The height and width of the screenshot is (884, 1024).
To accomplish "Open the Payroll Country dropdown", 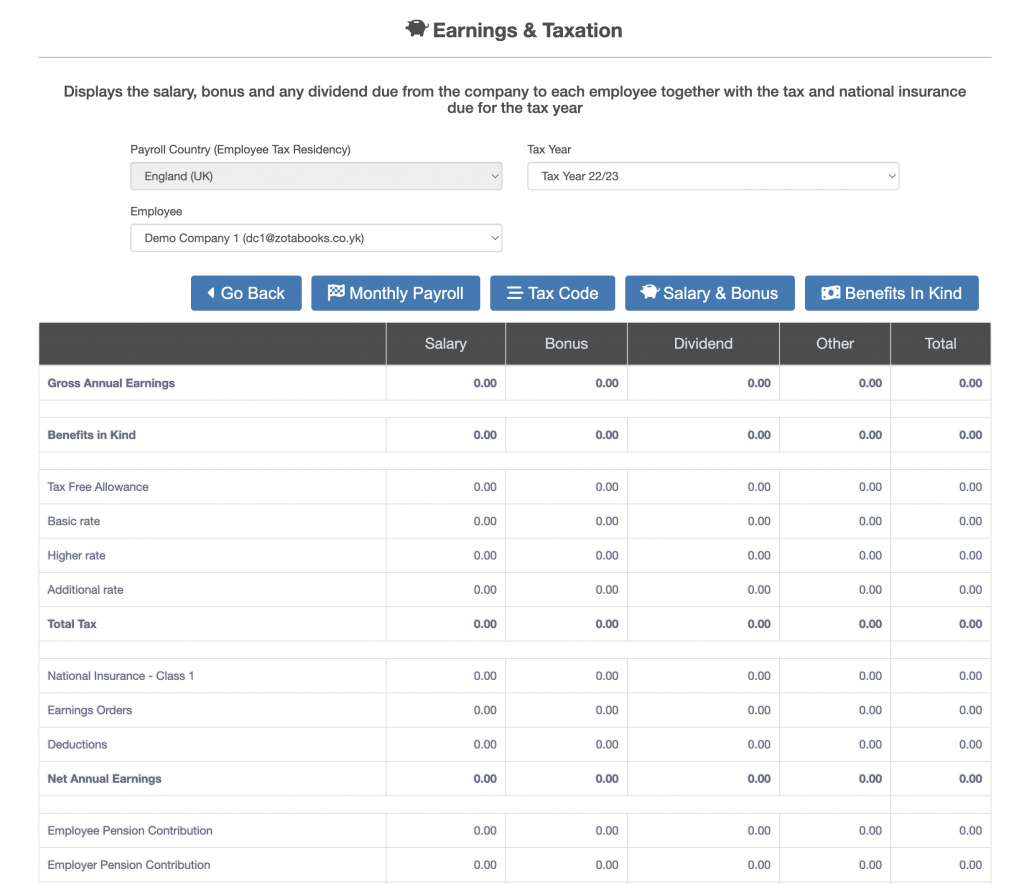I will 316,176.
